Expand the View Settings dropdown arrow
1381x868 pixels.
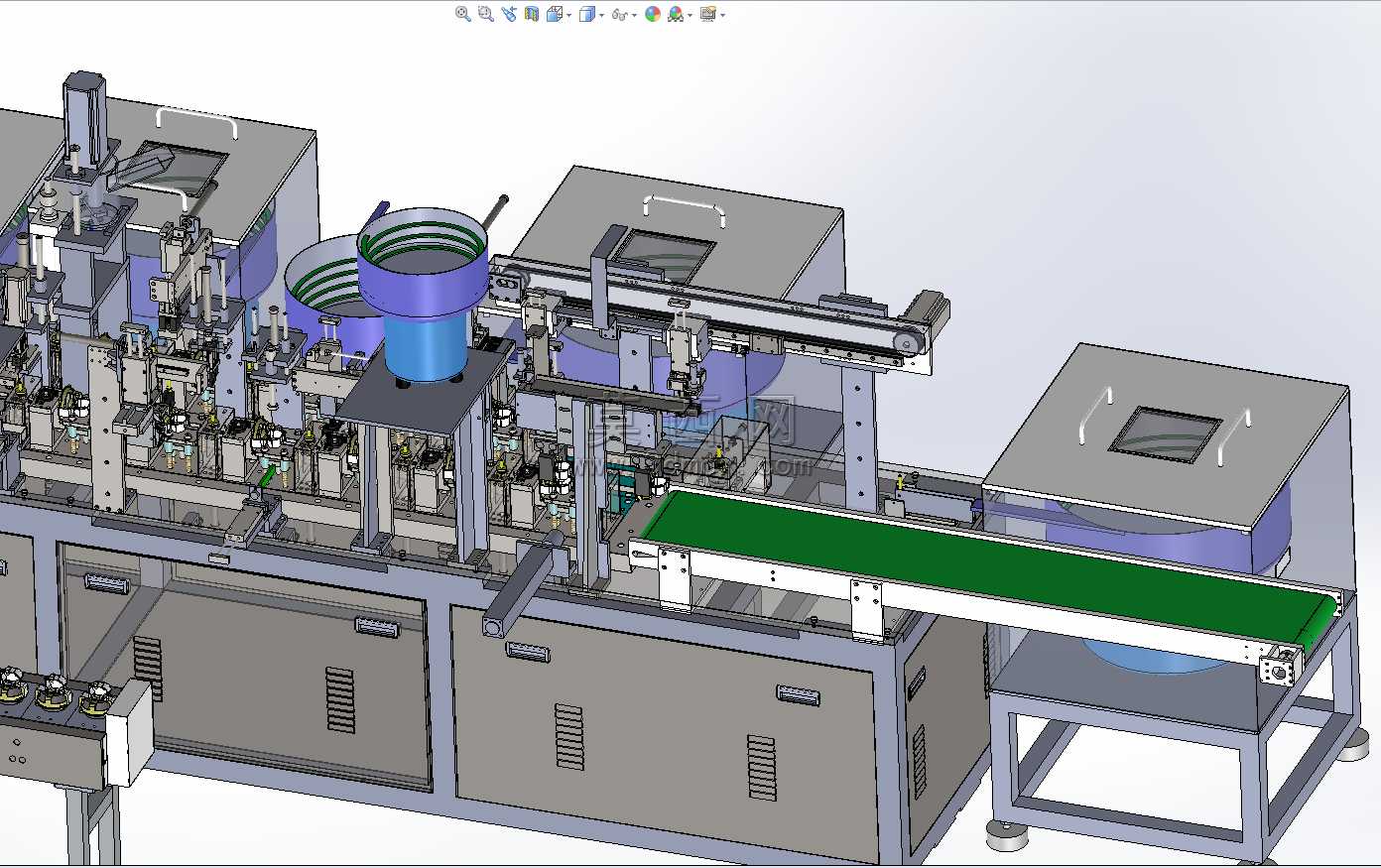coord(722,15)
